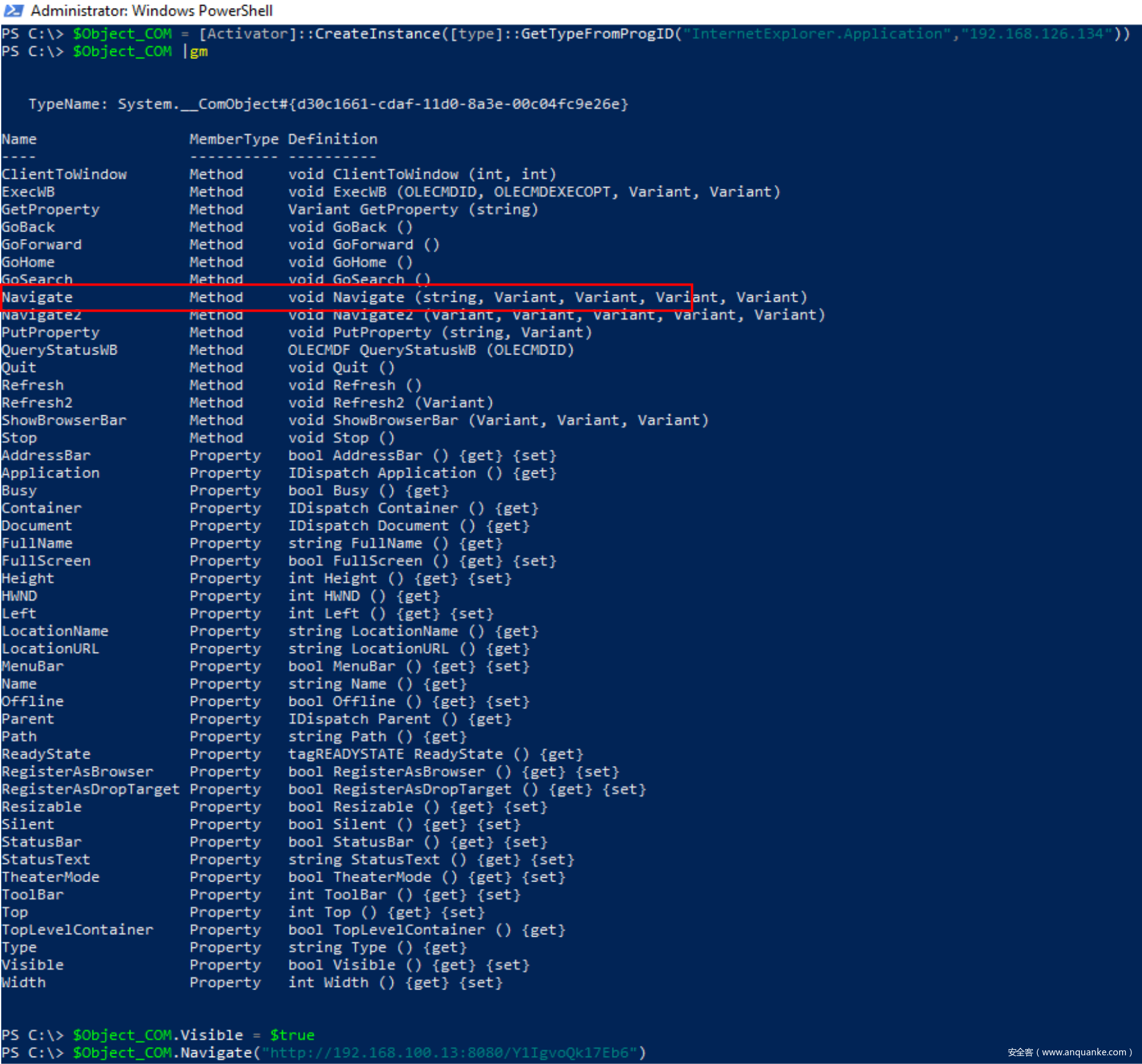The image size is (1142, 1064).
Task: Click the TypeName System.__ComObject line
Action: [x=328, y=104]
